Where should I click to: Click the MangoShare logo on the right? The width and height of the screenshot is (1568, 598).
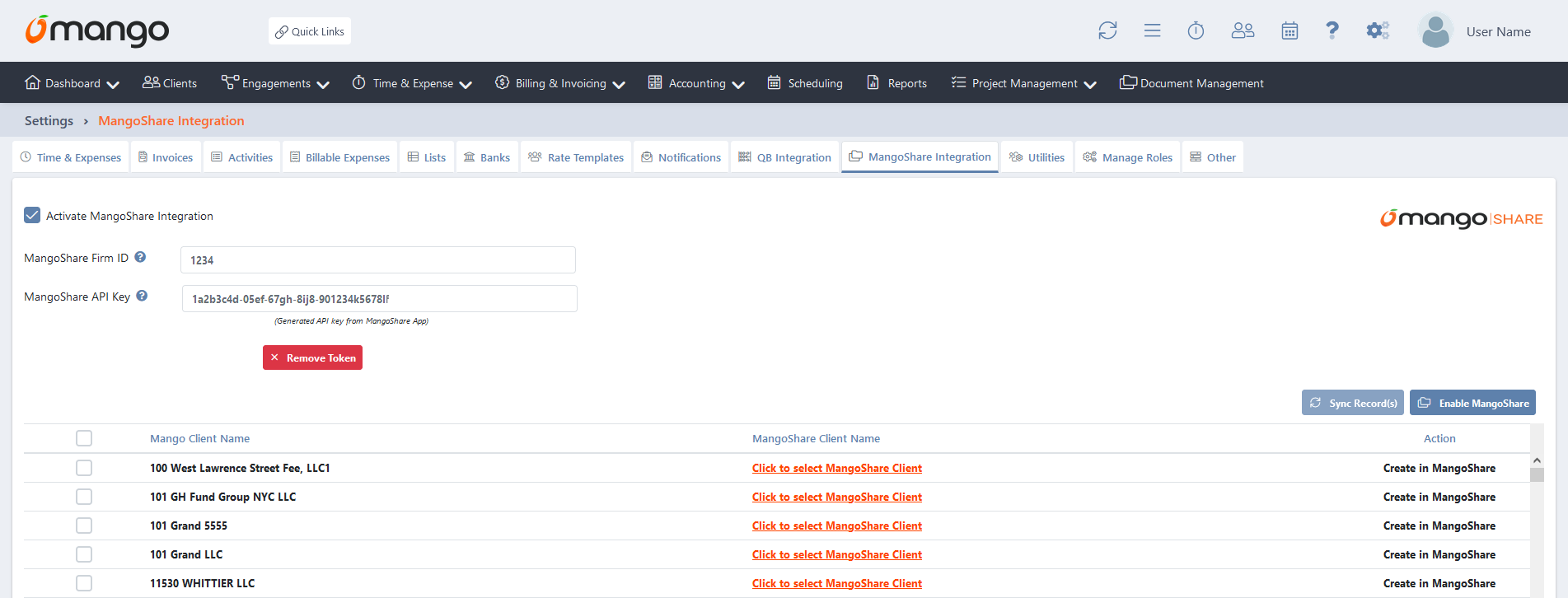(x=1461, y=218)
